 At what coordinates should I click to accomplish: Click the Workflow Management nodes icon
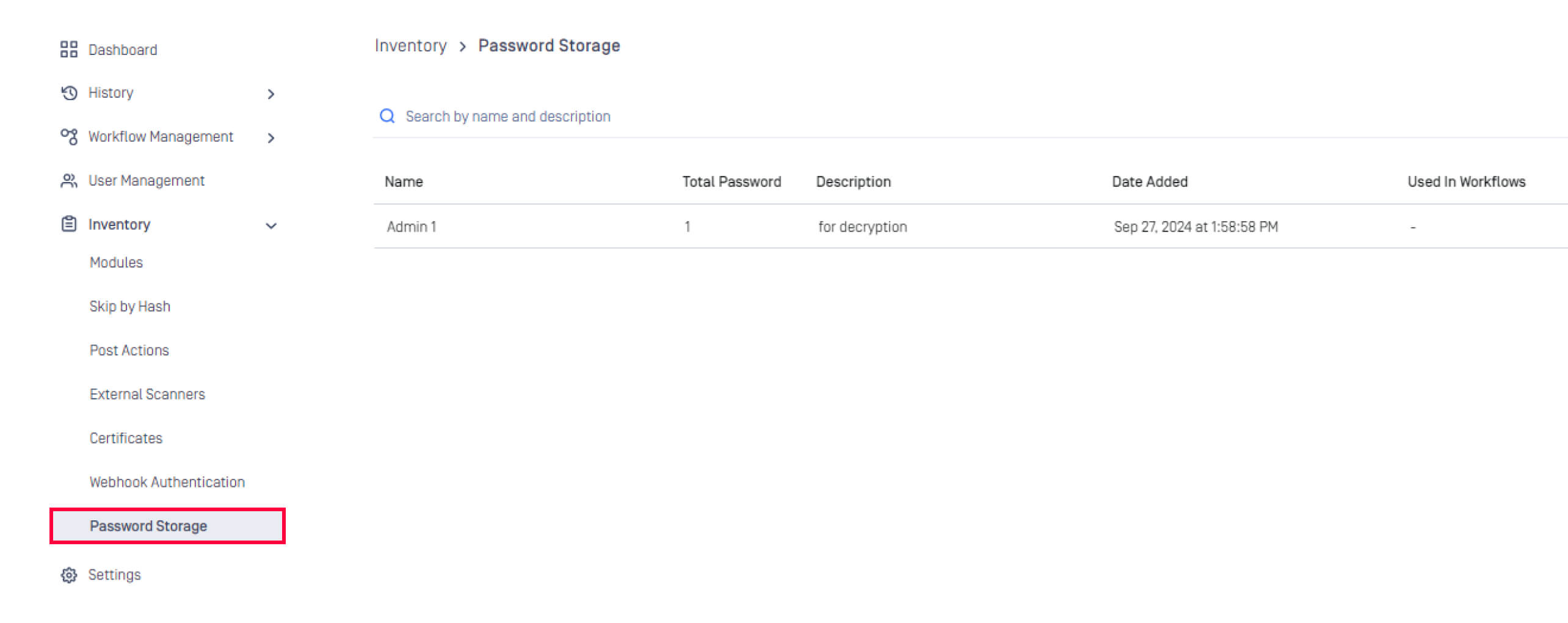click(x=69, y=137)
